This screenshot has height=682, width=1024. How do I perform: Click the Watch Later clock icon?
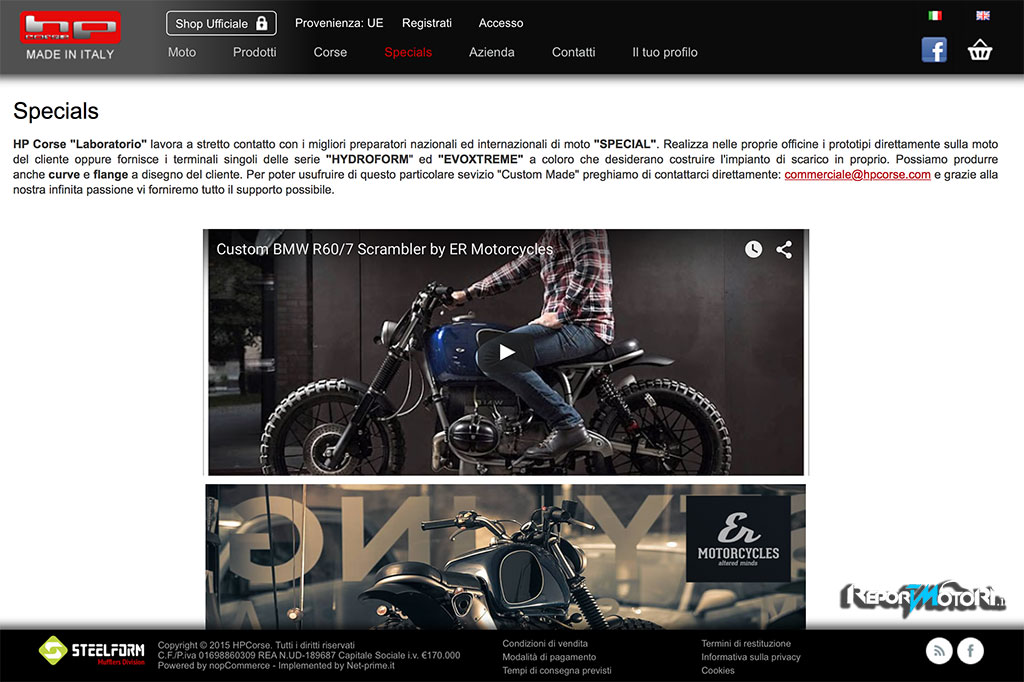[753, 250]
